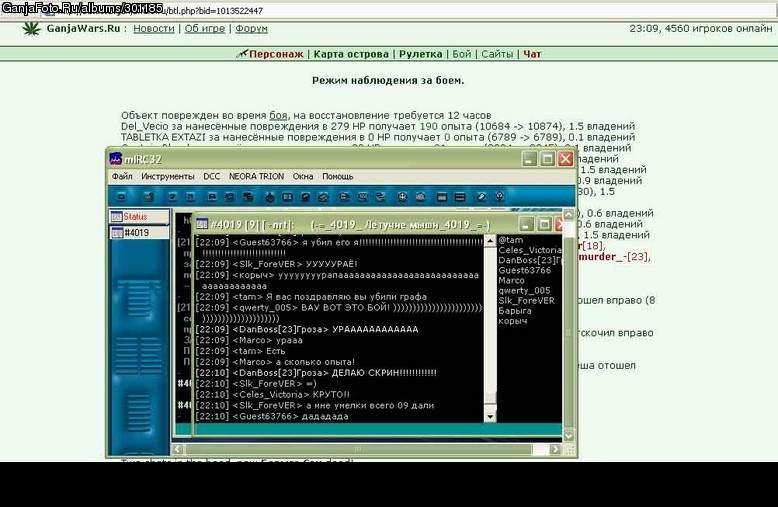
Task: Select Marco in the nick list
Action: click(x=511, y=280)
